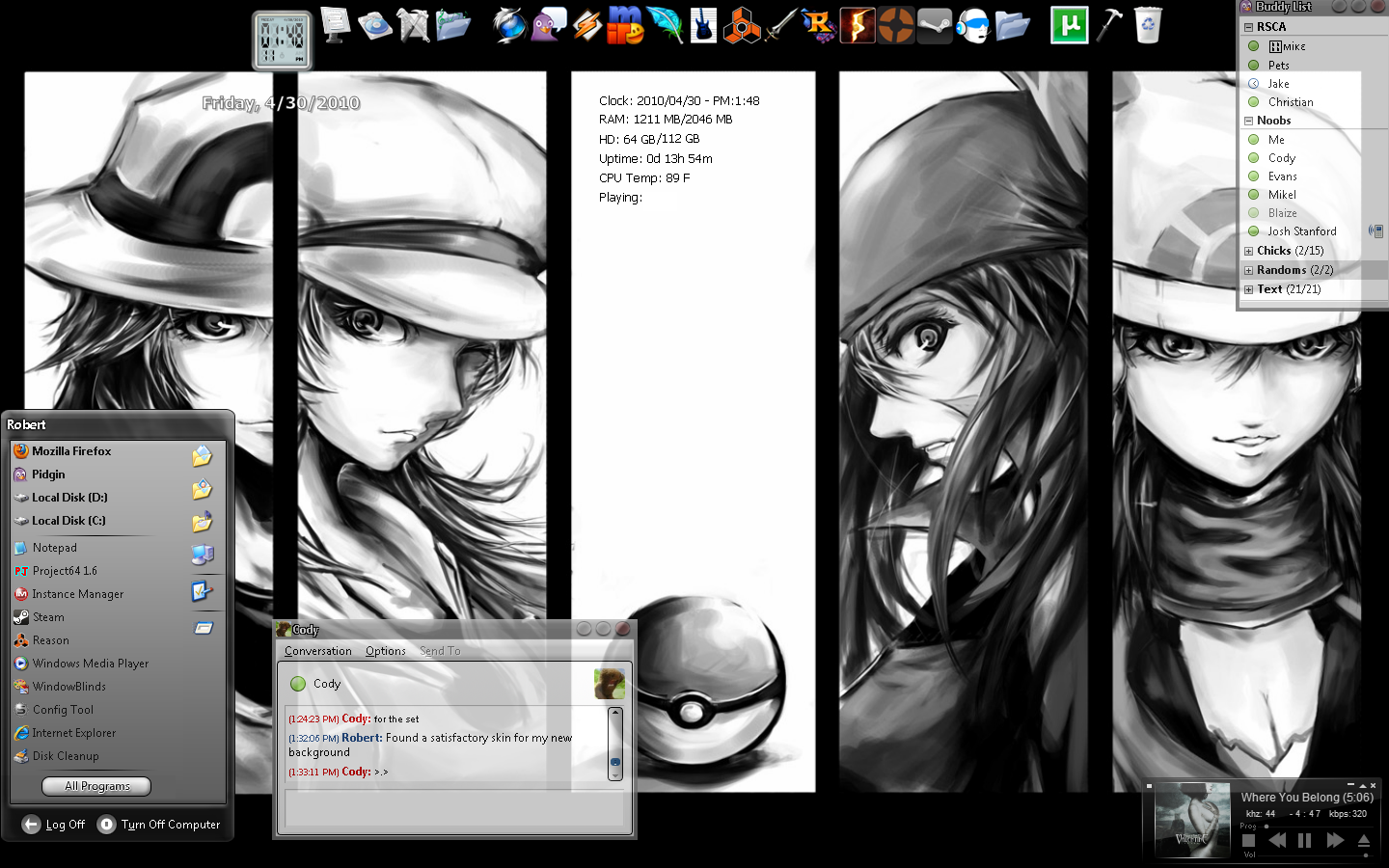
Task: Open the Options menu in chat window
Action: pyautogui.click(x=385, y=651)
